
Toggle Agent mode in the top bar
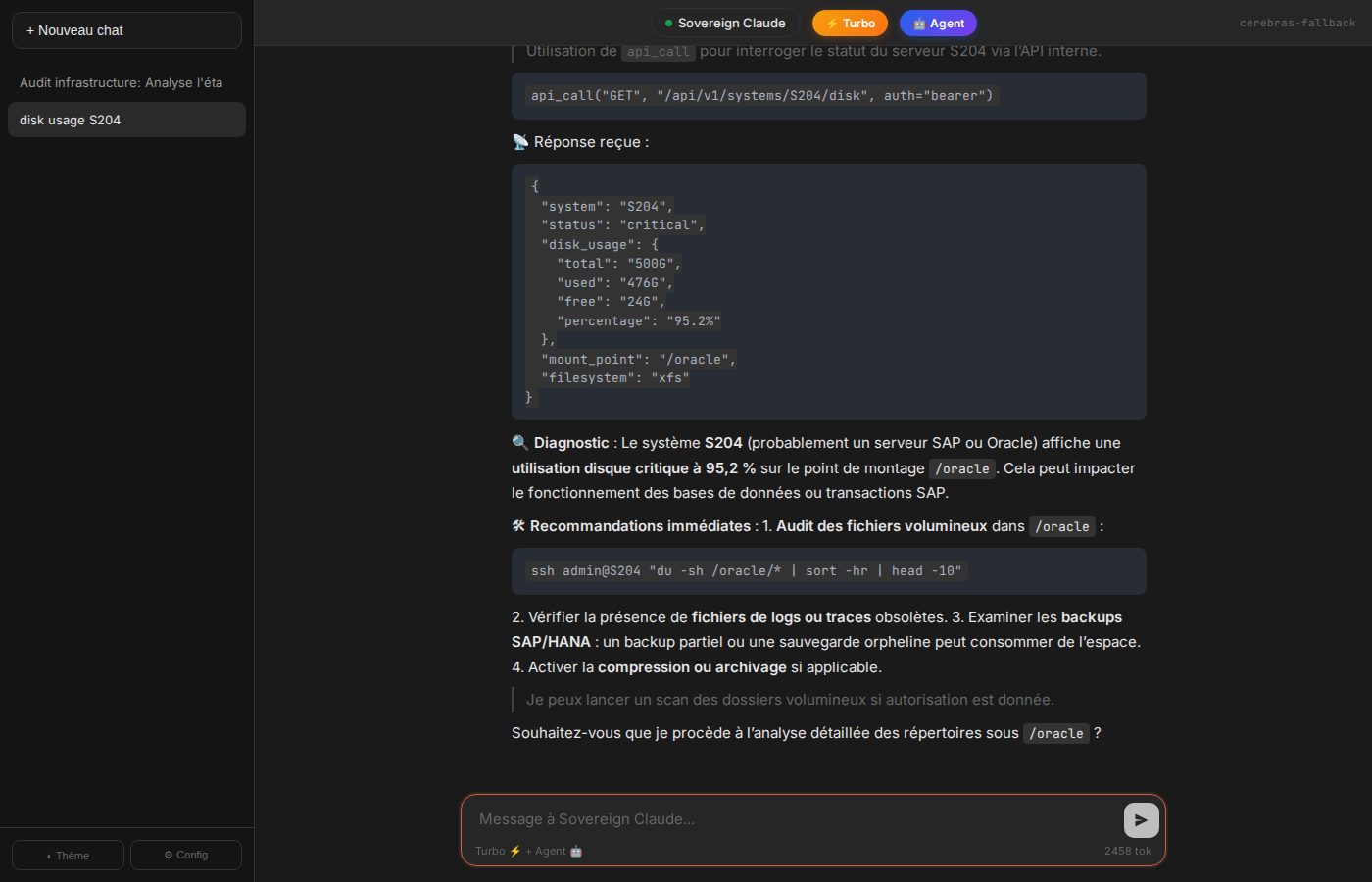click(938, 24)
